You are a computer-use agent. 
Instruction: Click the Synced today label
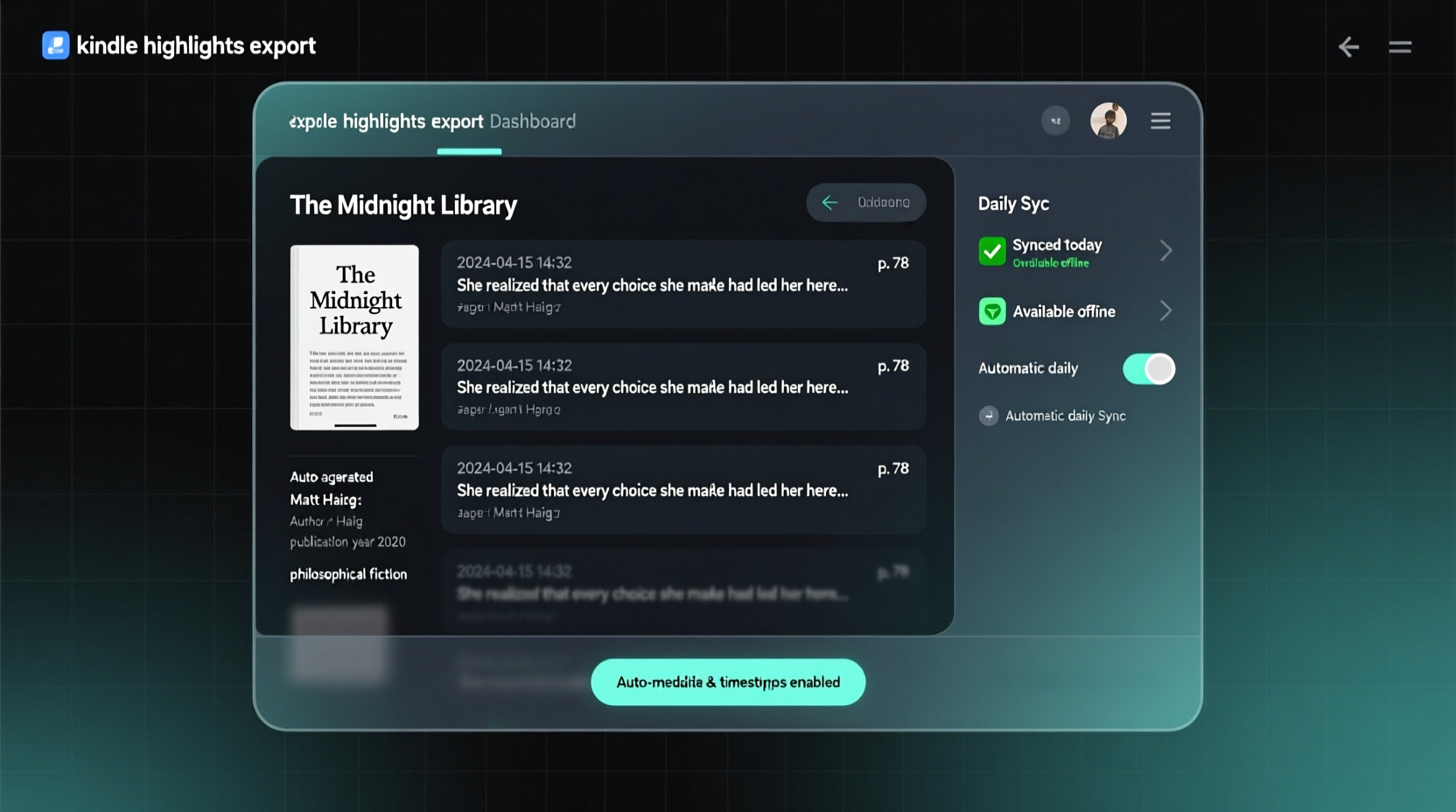1057,245
